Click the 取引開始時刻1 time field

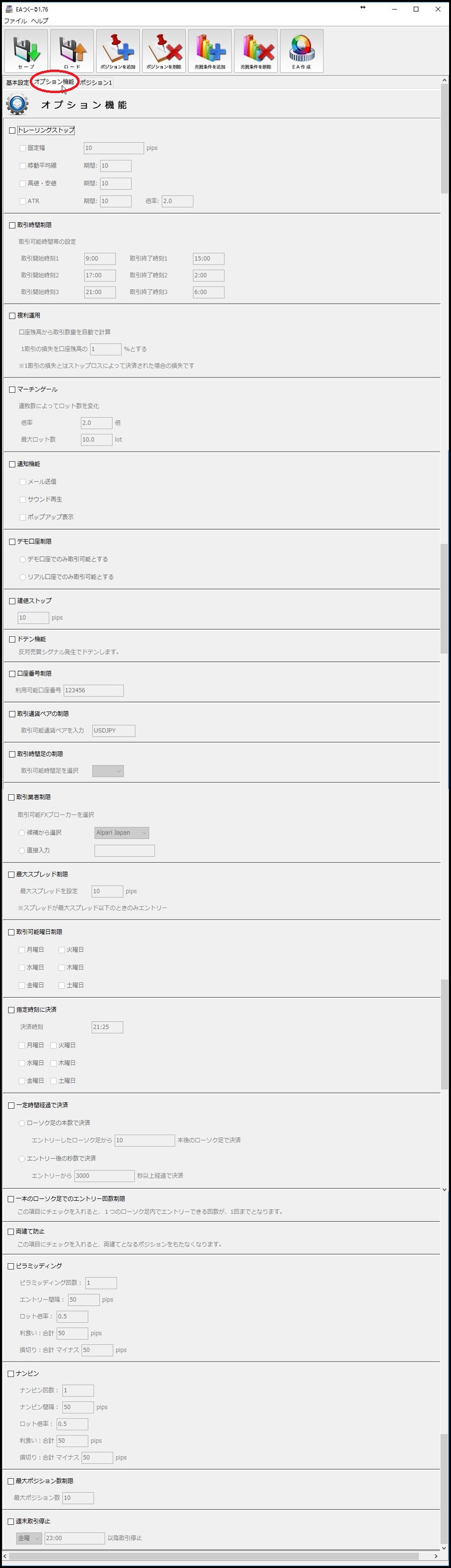click(100, 259)
